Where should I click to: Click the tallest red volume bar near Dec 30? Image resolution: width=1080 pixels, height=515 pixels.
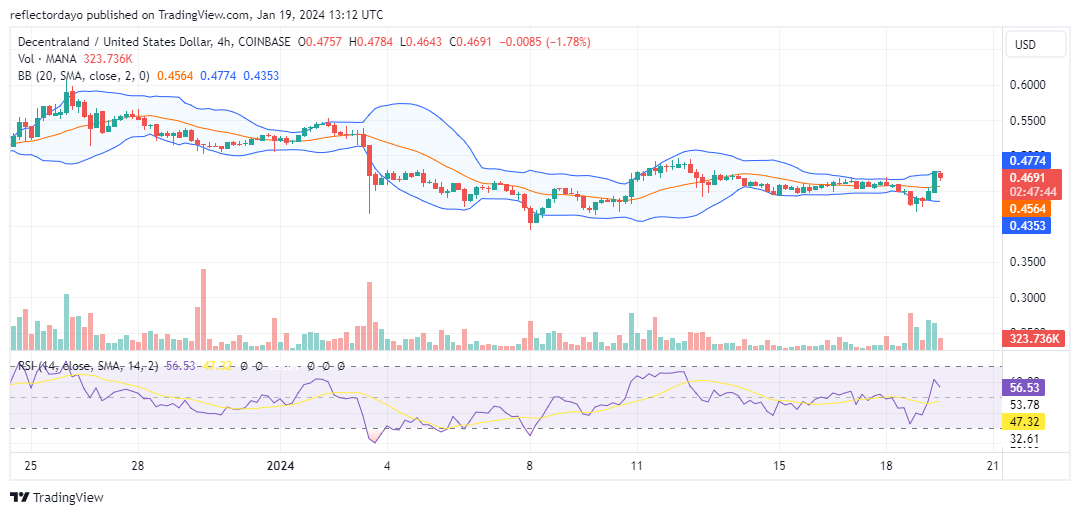[x=203, y=310]
